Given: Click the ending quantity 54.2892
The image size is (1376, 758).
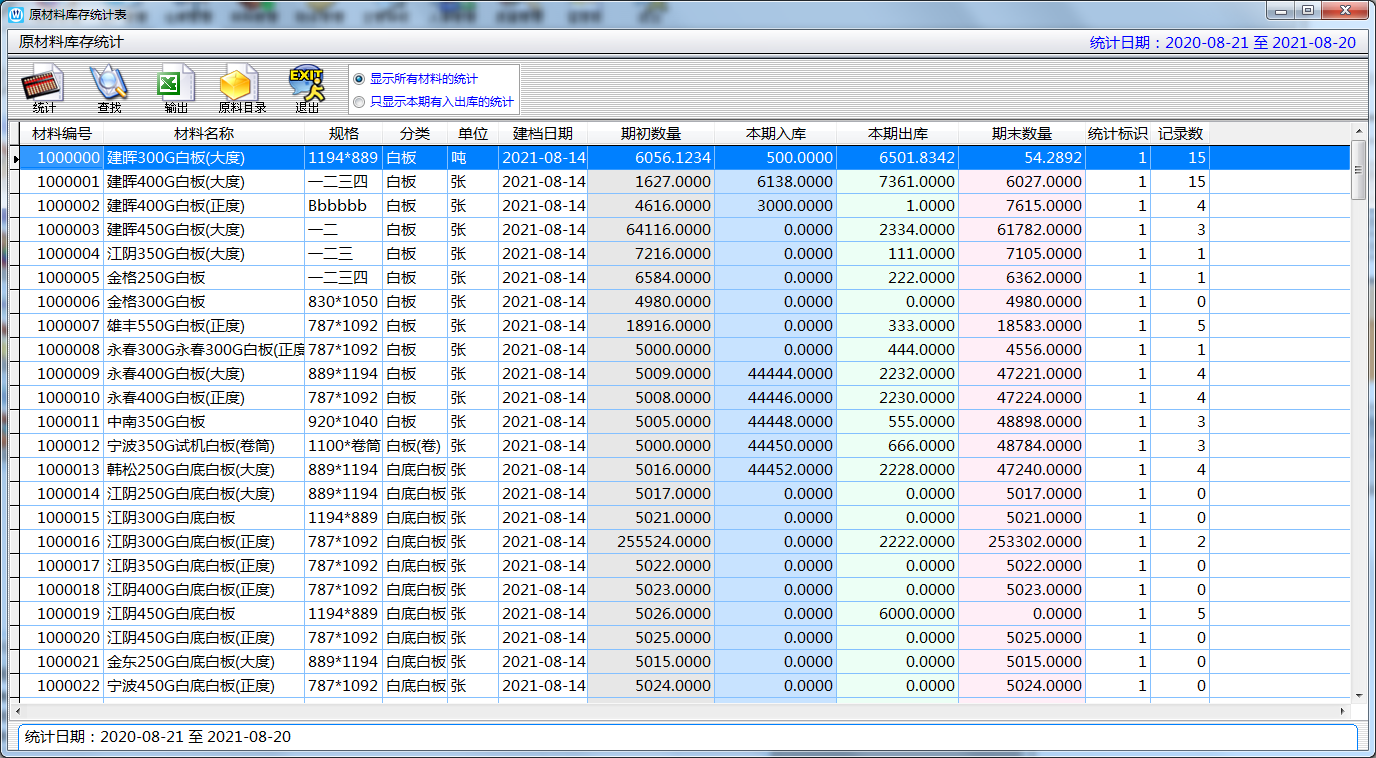Looking at the screenshot, I should pos(1022,158).
